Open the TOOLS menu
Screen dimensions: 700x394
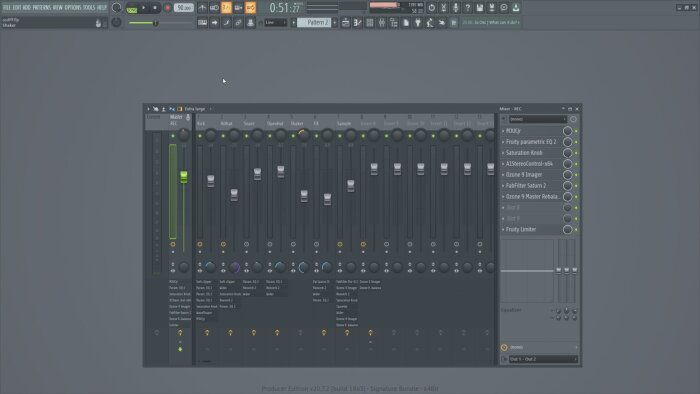click(89, 8)
